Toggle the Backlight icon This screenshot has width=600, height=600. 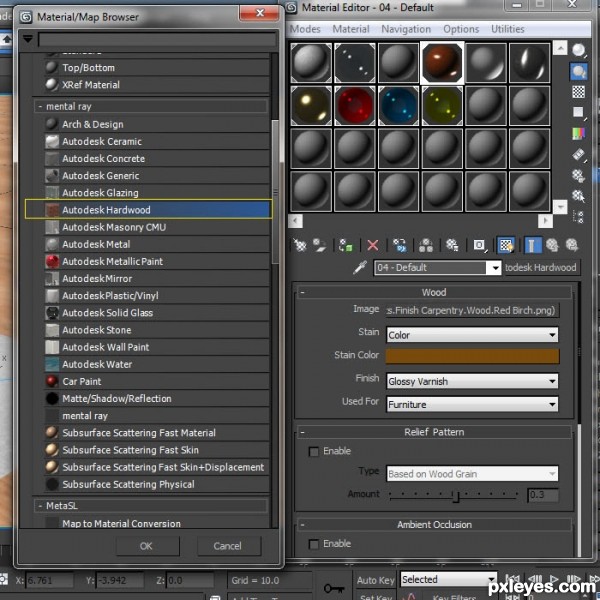point(579,71)
